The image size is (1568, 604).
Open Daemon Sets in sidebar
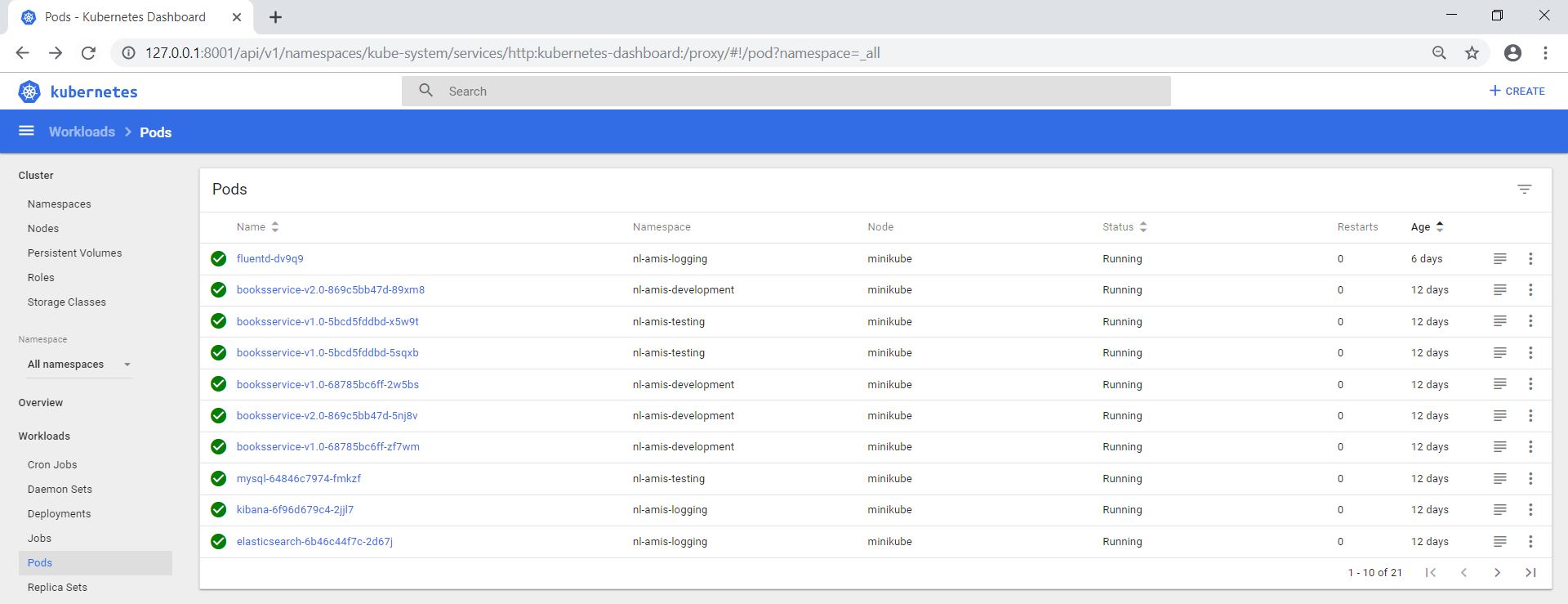(x=60, y=490)
